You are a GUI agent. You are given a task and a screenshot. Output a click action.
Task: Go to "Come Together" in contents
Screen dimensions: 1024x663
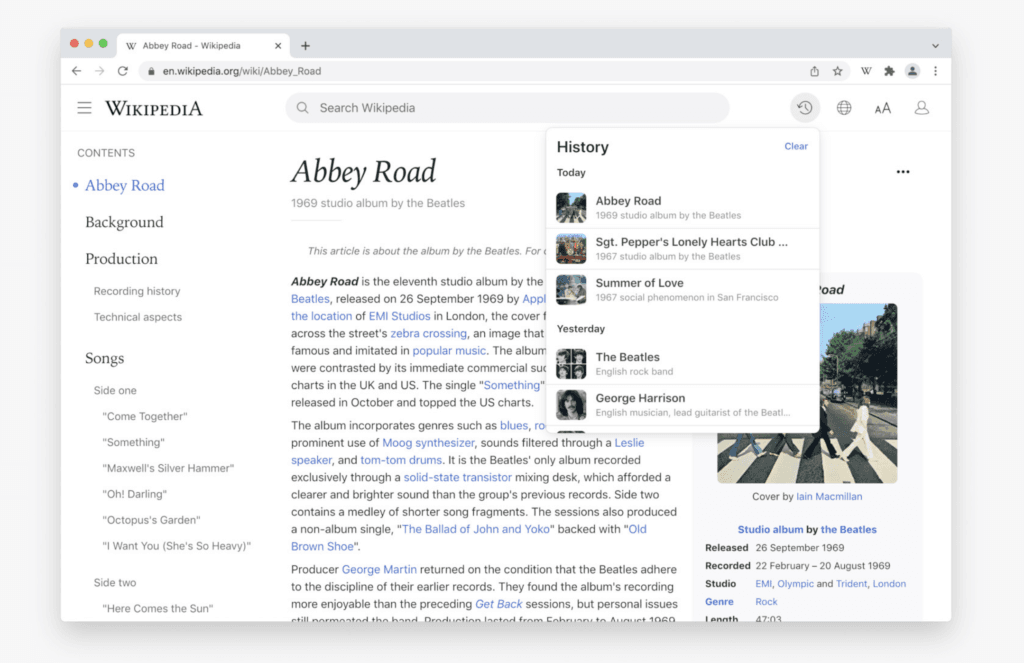coord(145,417)
